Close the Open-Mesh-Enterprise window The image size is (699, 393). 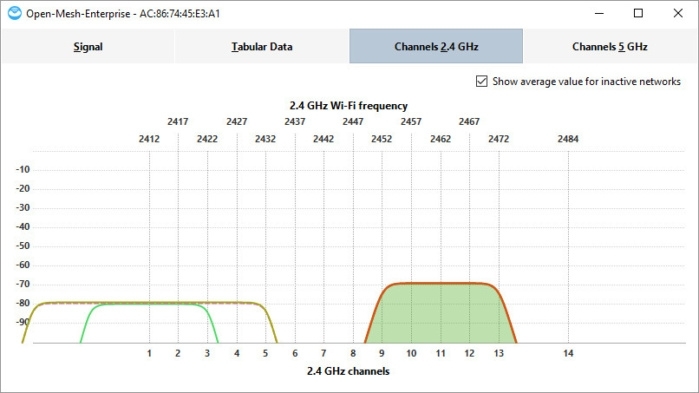coord(678,13)
